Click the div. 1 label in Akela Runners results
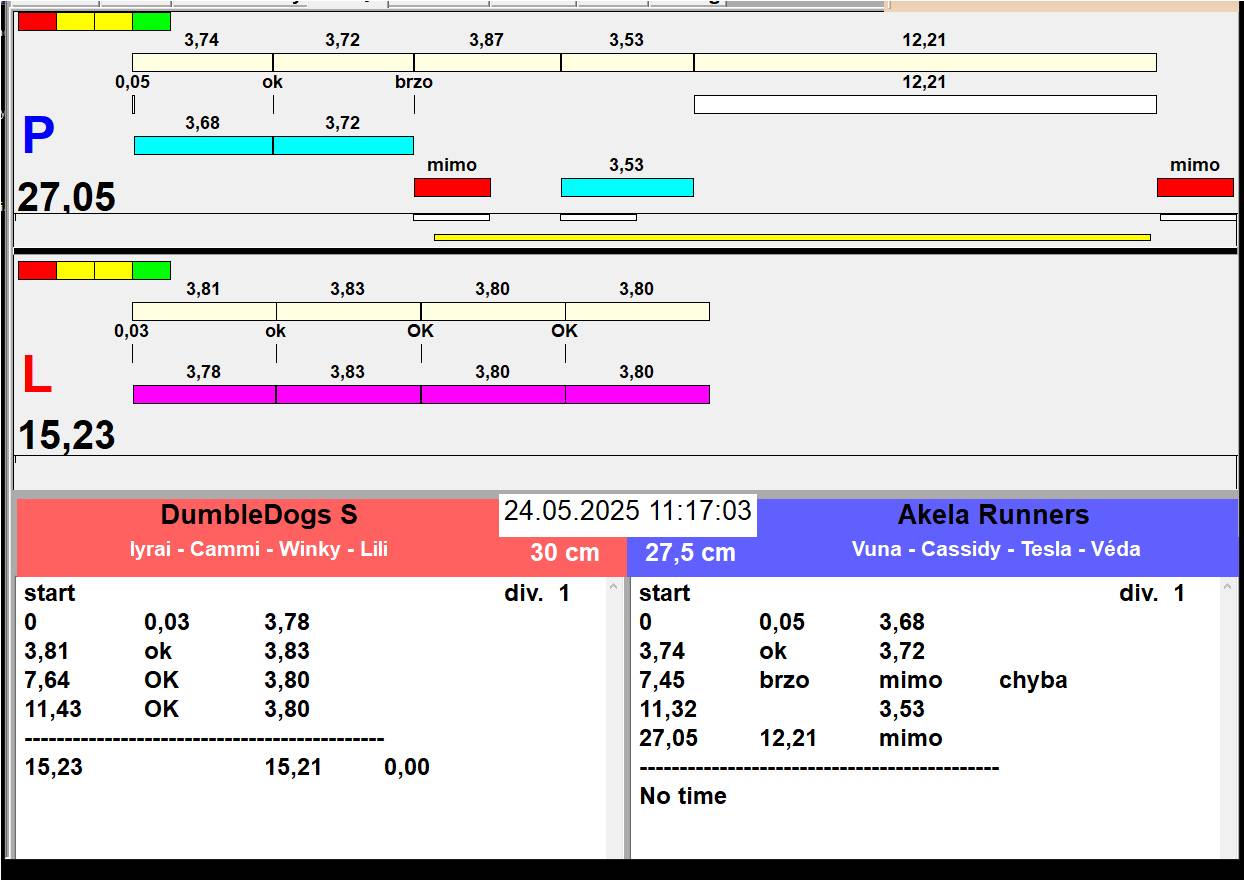 coord(1152,593)
